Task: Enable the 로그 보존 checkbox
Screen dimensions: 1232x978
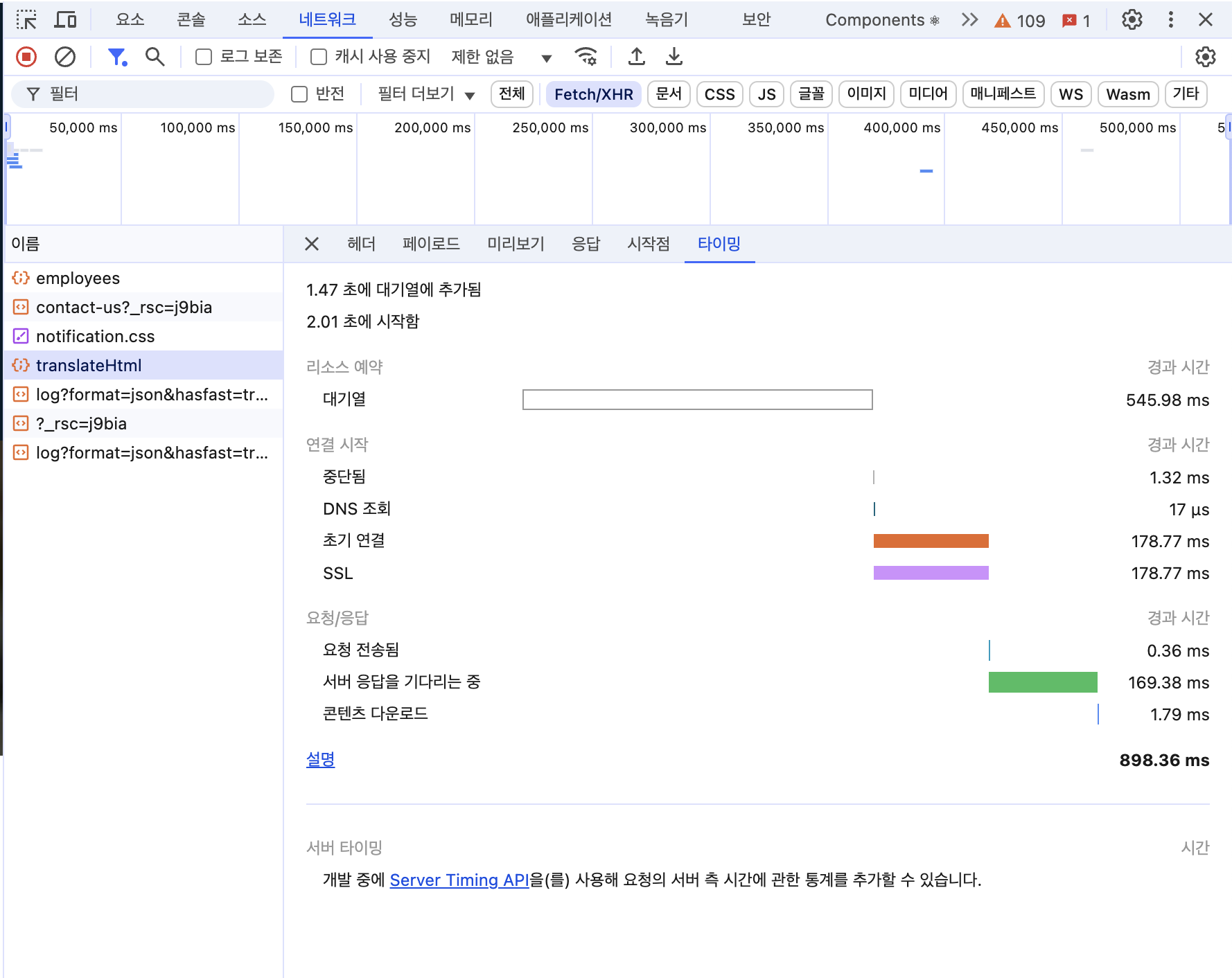Action: [204, 57]
